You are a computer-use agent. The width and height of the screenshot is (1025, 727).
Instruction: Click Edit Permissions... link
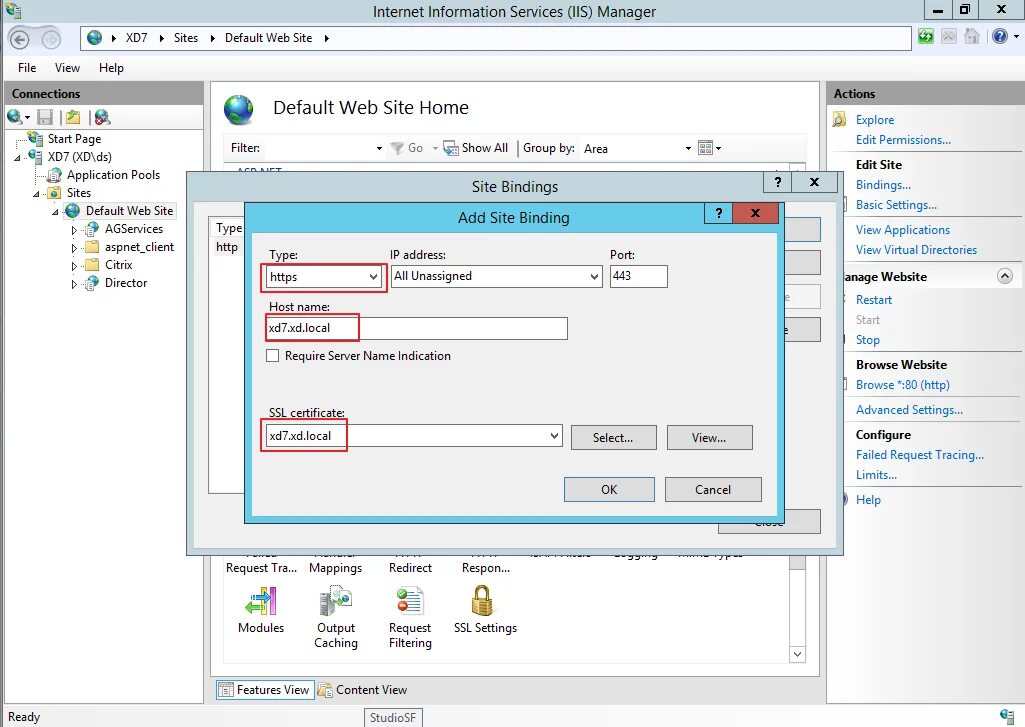[903, 140]
